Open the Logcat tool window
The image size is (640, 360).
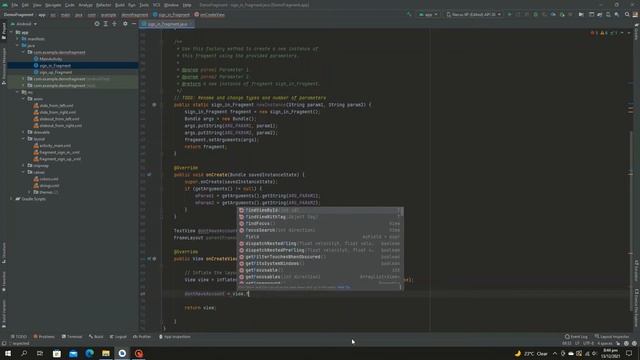[x=118, y=337]
